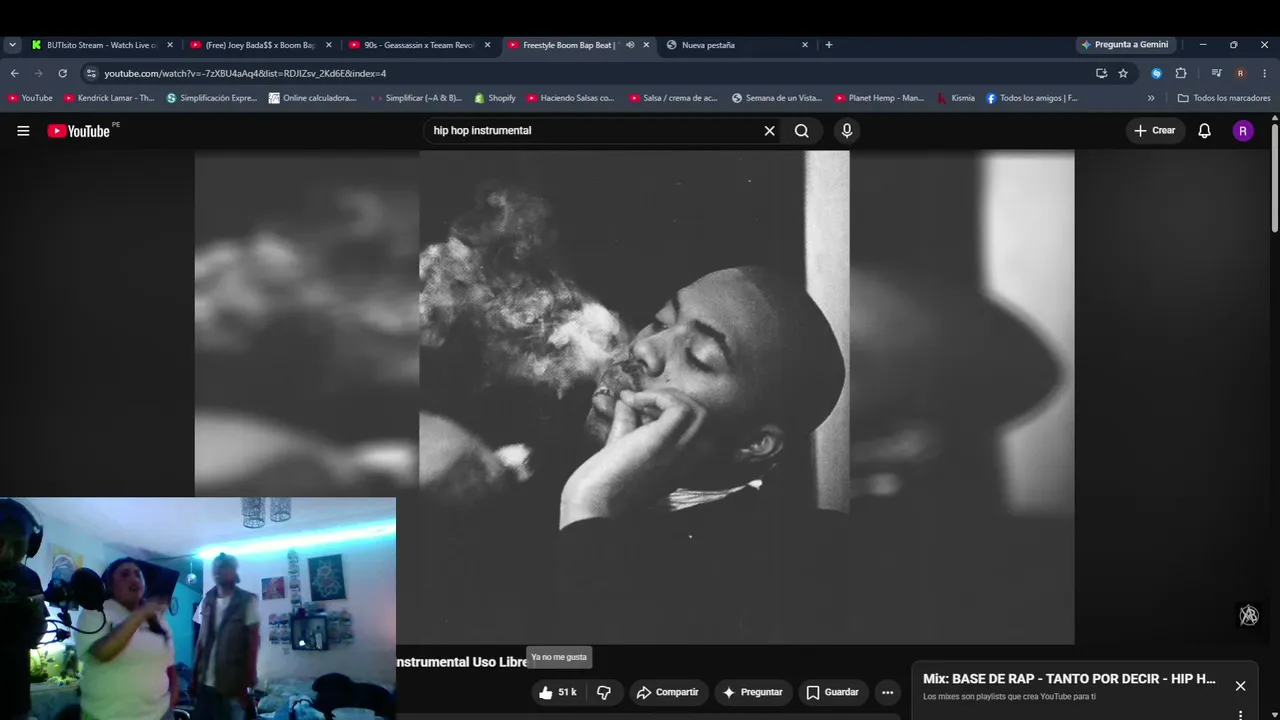Like the video (51 k)
The width and height of the screenshot is (1280, 720).
click(557, 692)
